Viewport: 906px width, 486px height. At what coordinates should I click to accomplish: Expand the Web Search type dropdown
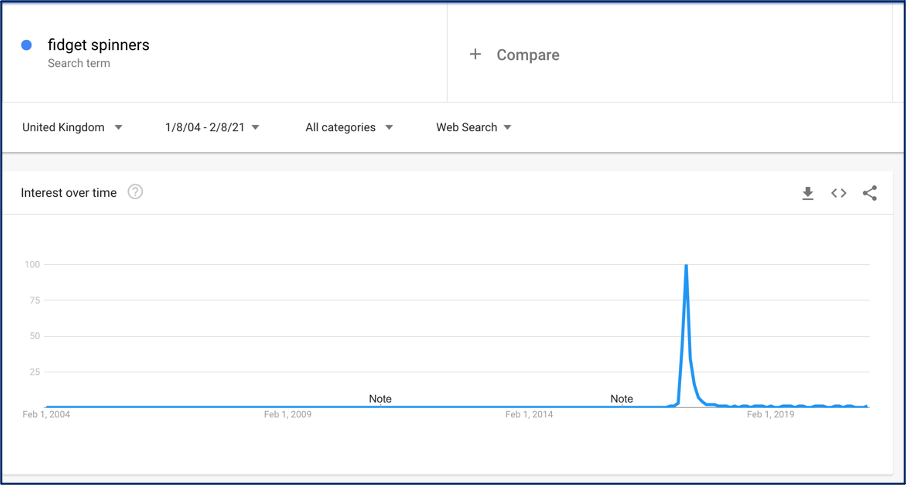(474, 127)
